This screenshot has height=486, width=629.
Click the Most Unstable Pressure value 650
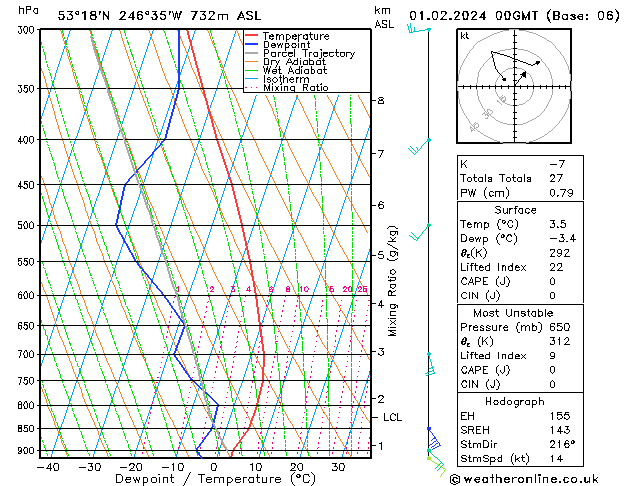tap(560, 327)
